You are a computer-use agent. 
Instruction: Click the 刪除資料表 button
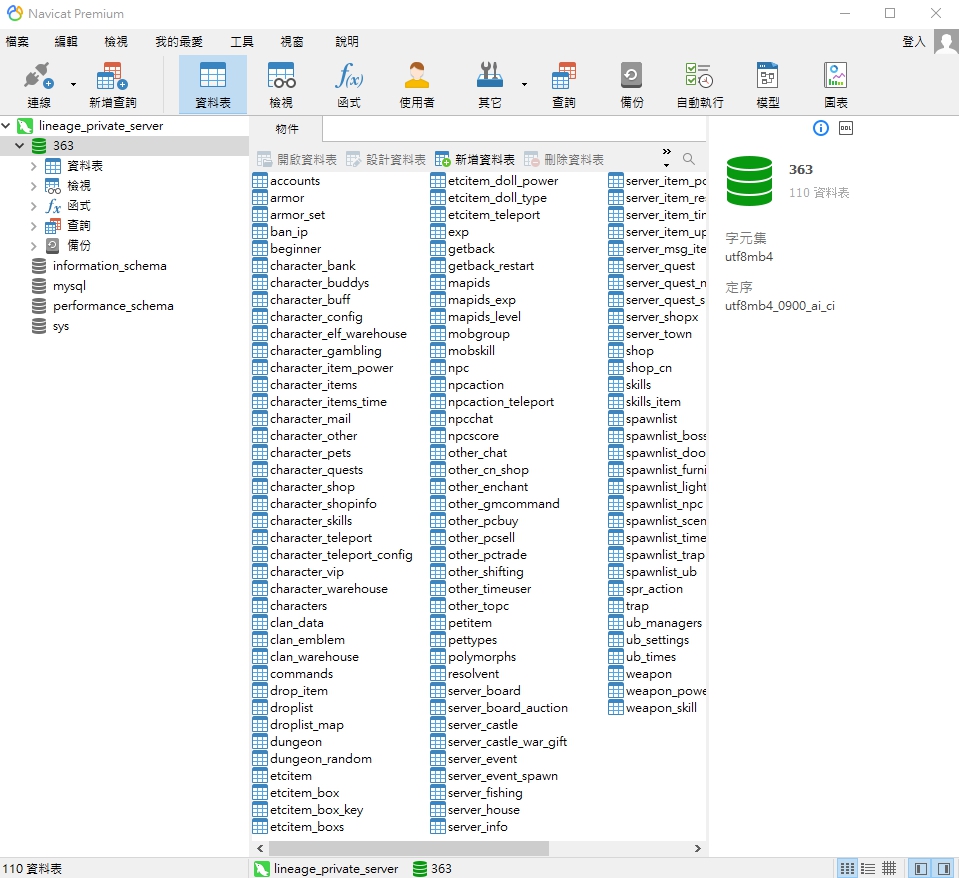click(564, 160)
